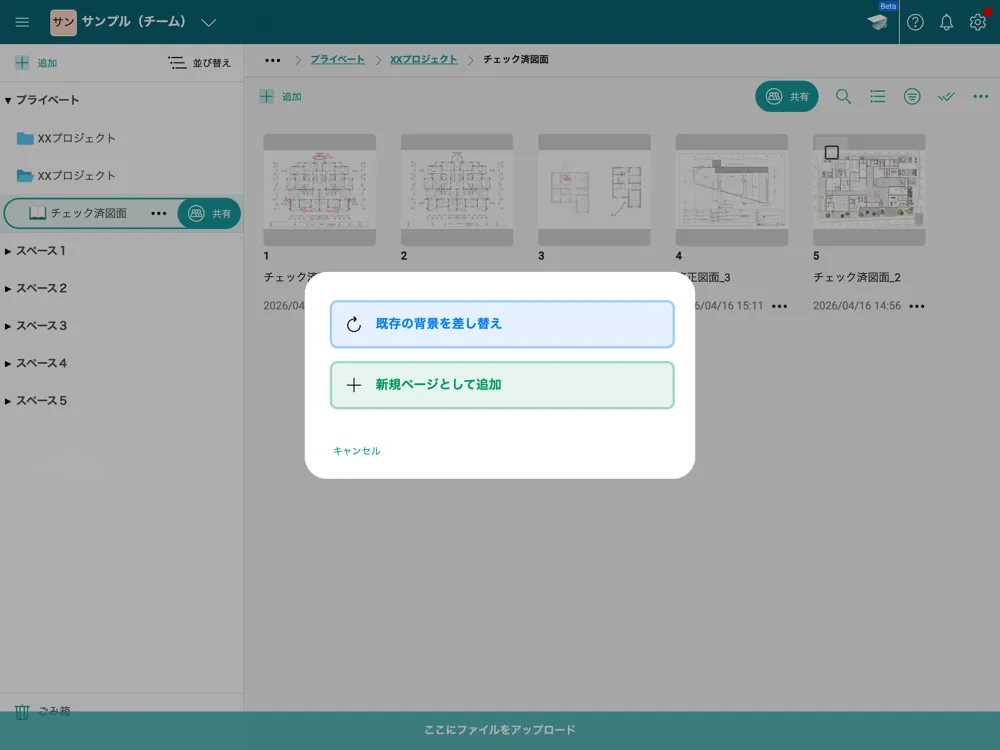The image size is (1000, 750).
Task: Open チェック済図面 sidebar more options
Action: (159, 214)
